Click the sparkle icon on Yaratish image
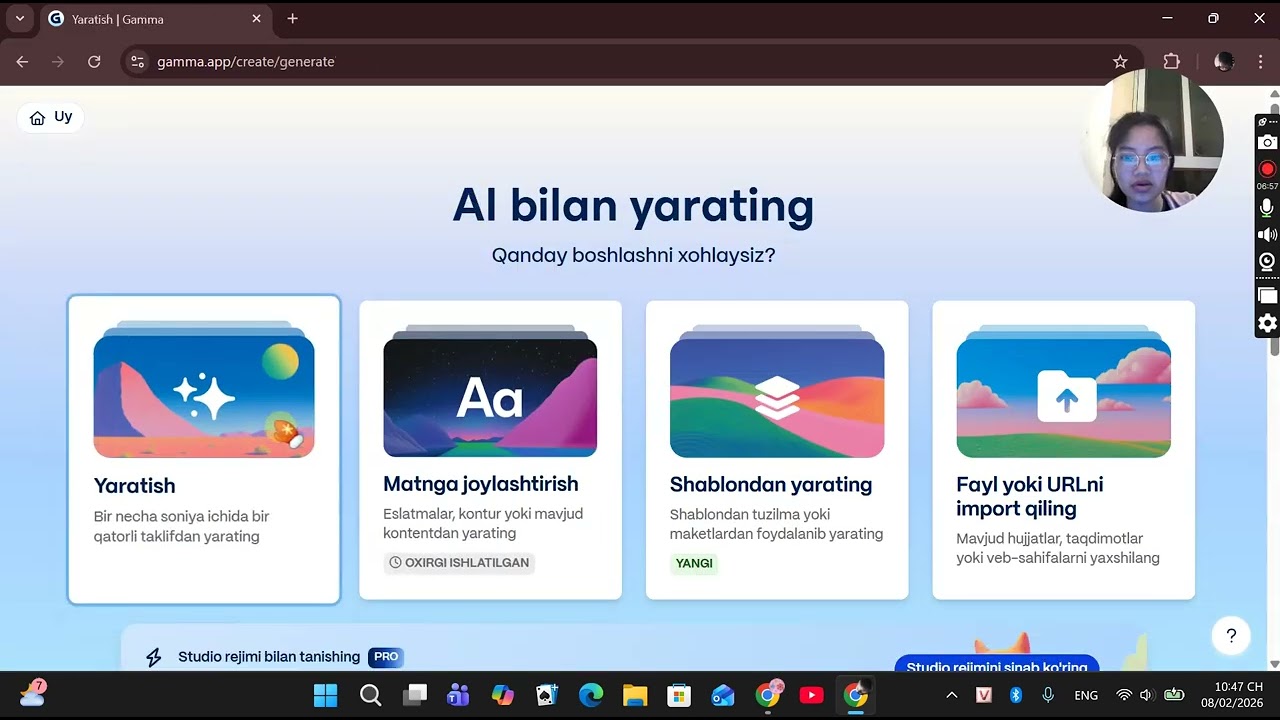This screenshot has height=720, width=1280. [x=204, y=397]
